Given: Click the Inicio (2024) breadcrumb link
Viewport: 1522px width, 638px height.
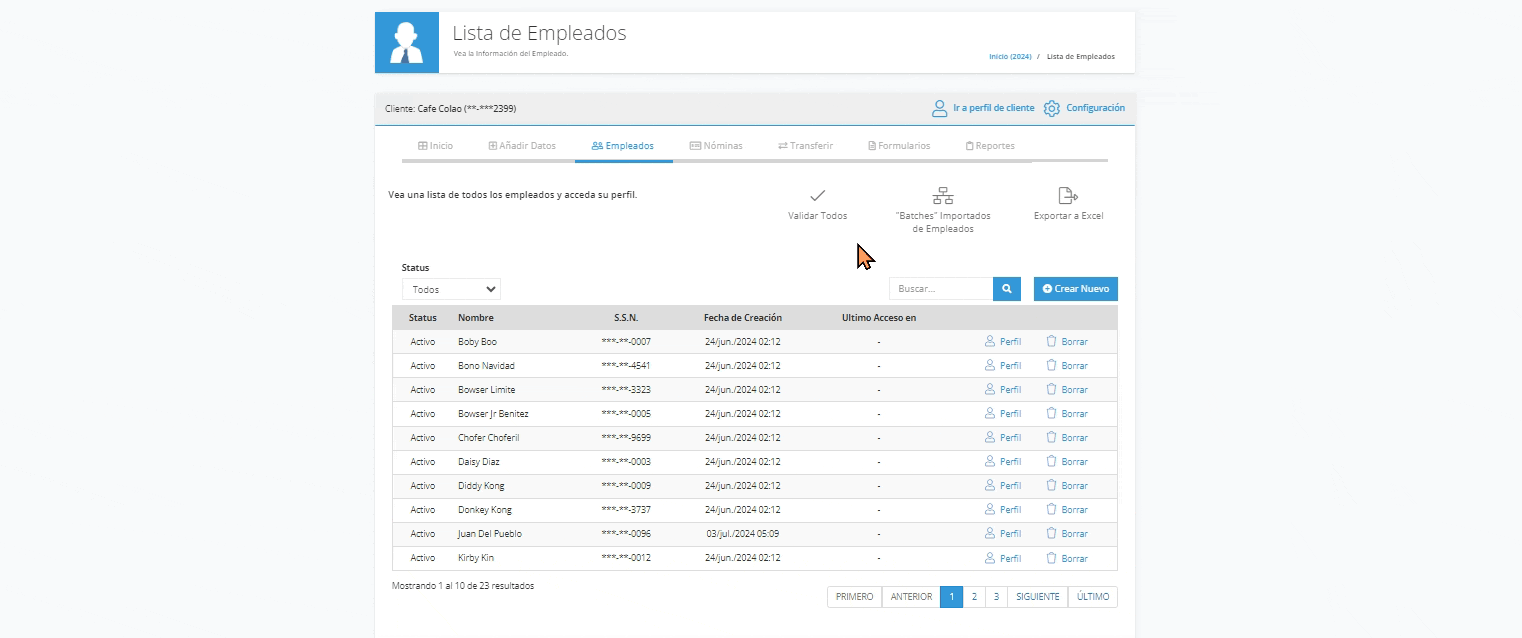Looking at the screenshot, I should (1010, 57).
